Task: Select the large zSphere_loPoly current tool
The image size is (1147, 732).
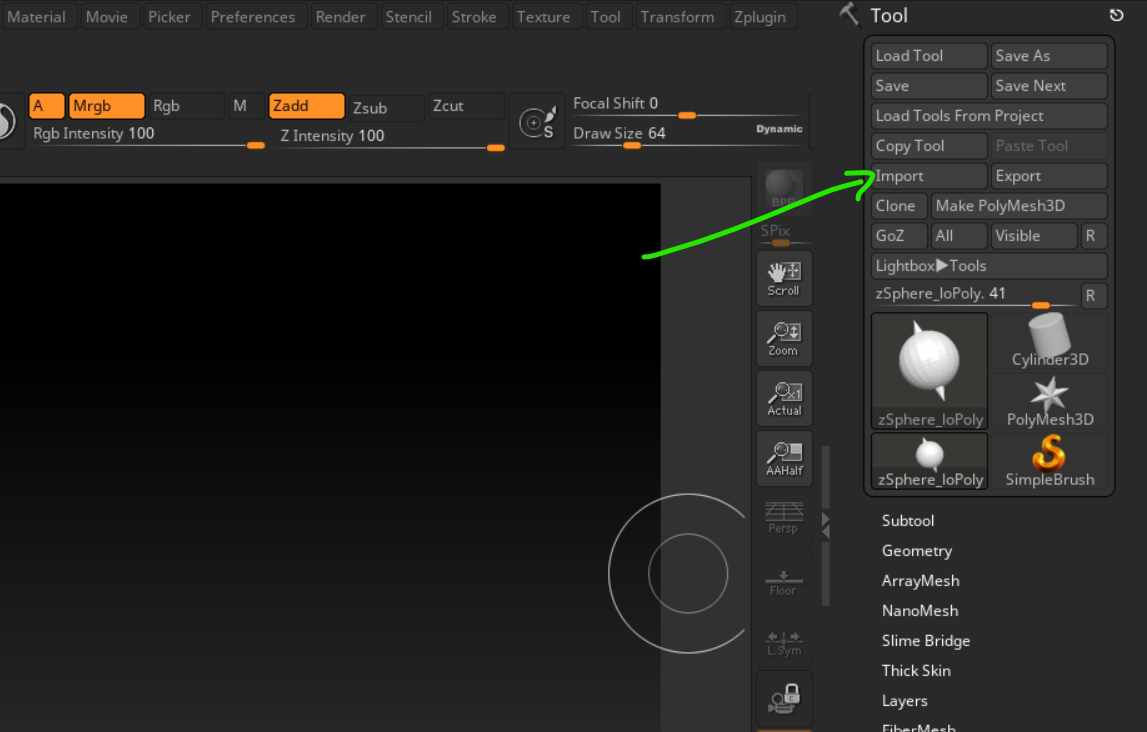Action: tap(930, 371)
